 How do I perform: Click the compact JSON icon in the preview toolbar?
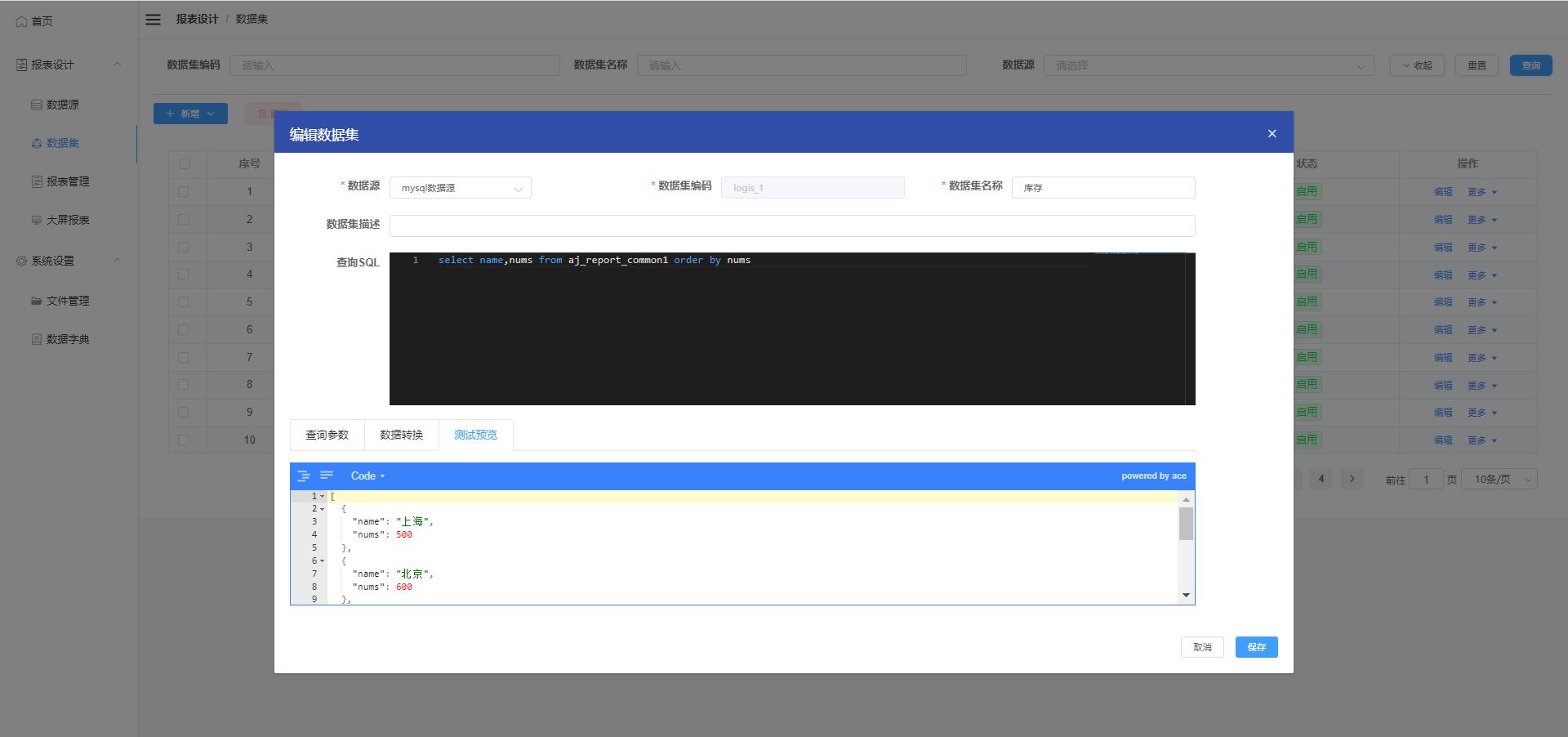(327, 476)
